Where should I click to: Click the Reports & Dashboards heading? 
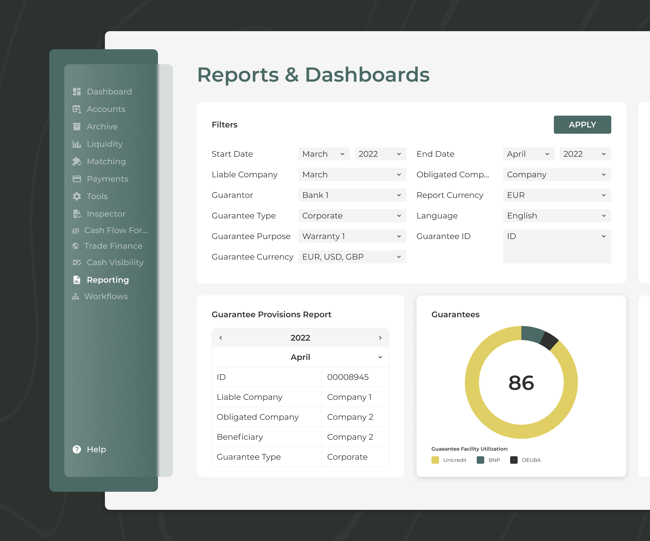coord(313,75)
